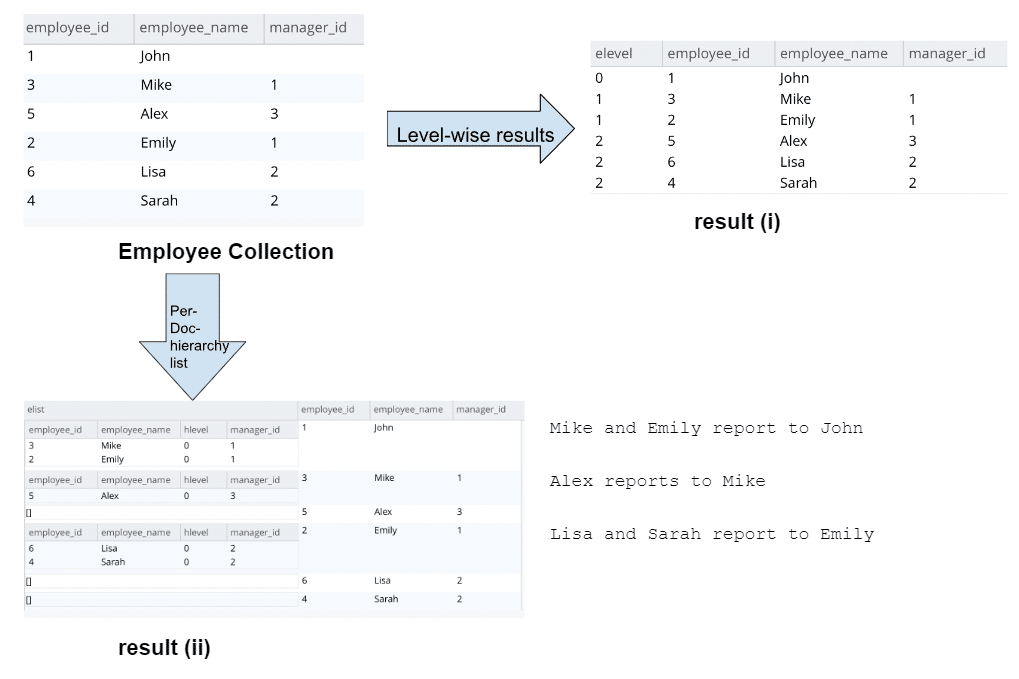Select employee_id header in Employee Collection table
The height and width of the screenshot is (679, 1019).
(67, 28)
